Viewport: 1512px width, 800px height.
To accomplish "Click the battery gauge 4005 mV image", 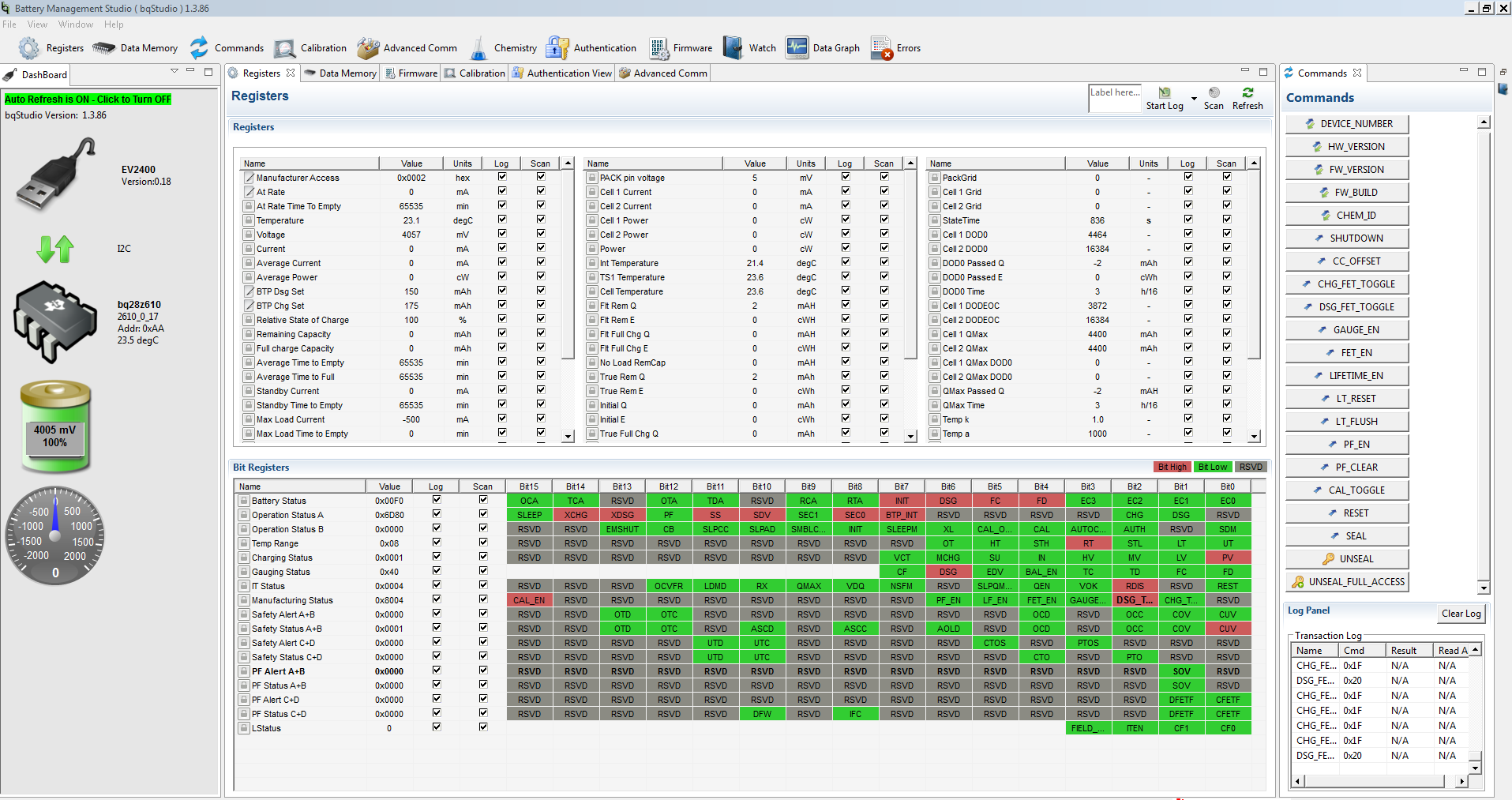I will tap(55, 426).
